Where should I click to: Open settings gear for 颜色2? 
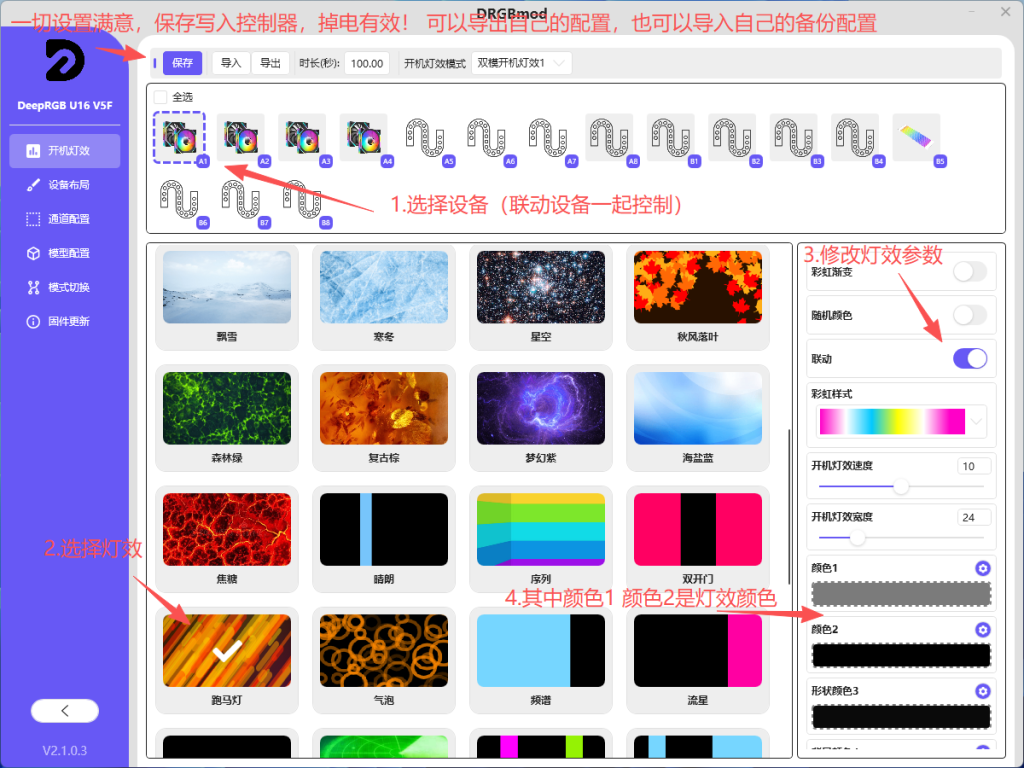coord(982,630)
